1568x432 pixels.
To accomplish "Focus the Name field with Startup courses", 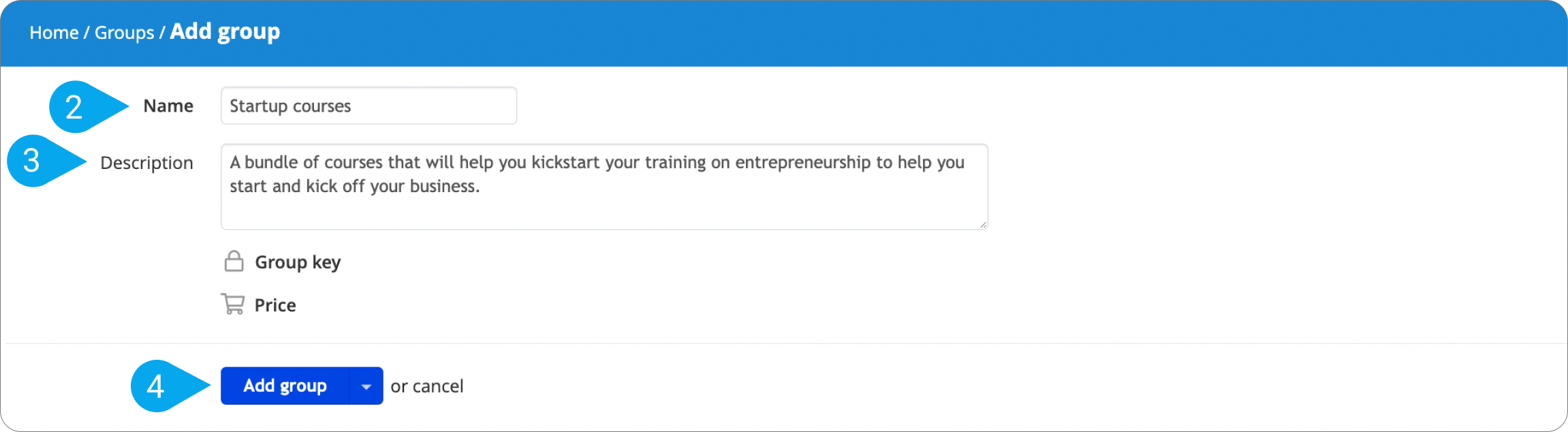I will 369,106.
